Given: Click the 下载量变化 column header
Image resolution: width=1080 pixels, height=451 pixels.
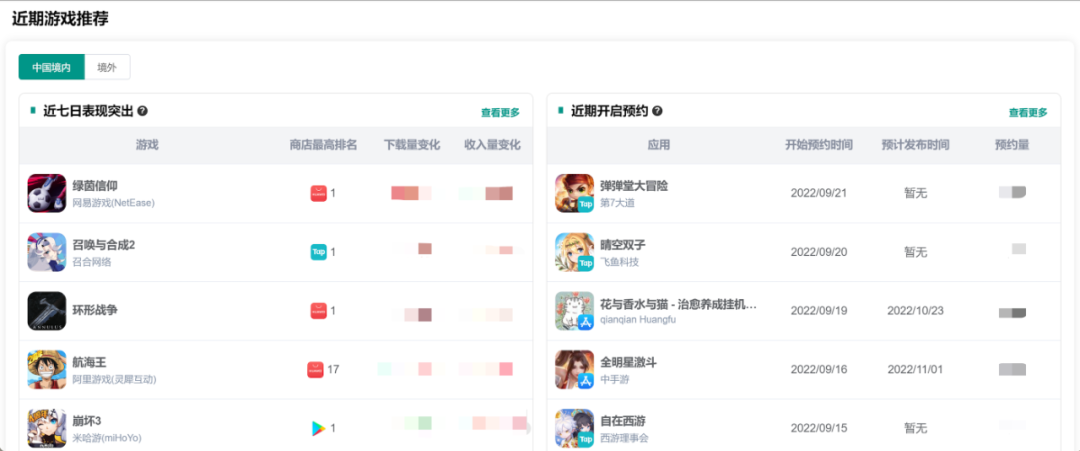Looking at the screenshot, I should pos(412,145).
